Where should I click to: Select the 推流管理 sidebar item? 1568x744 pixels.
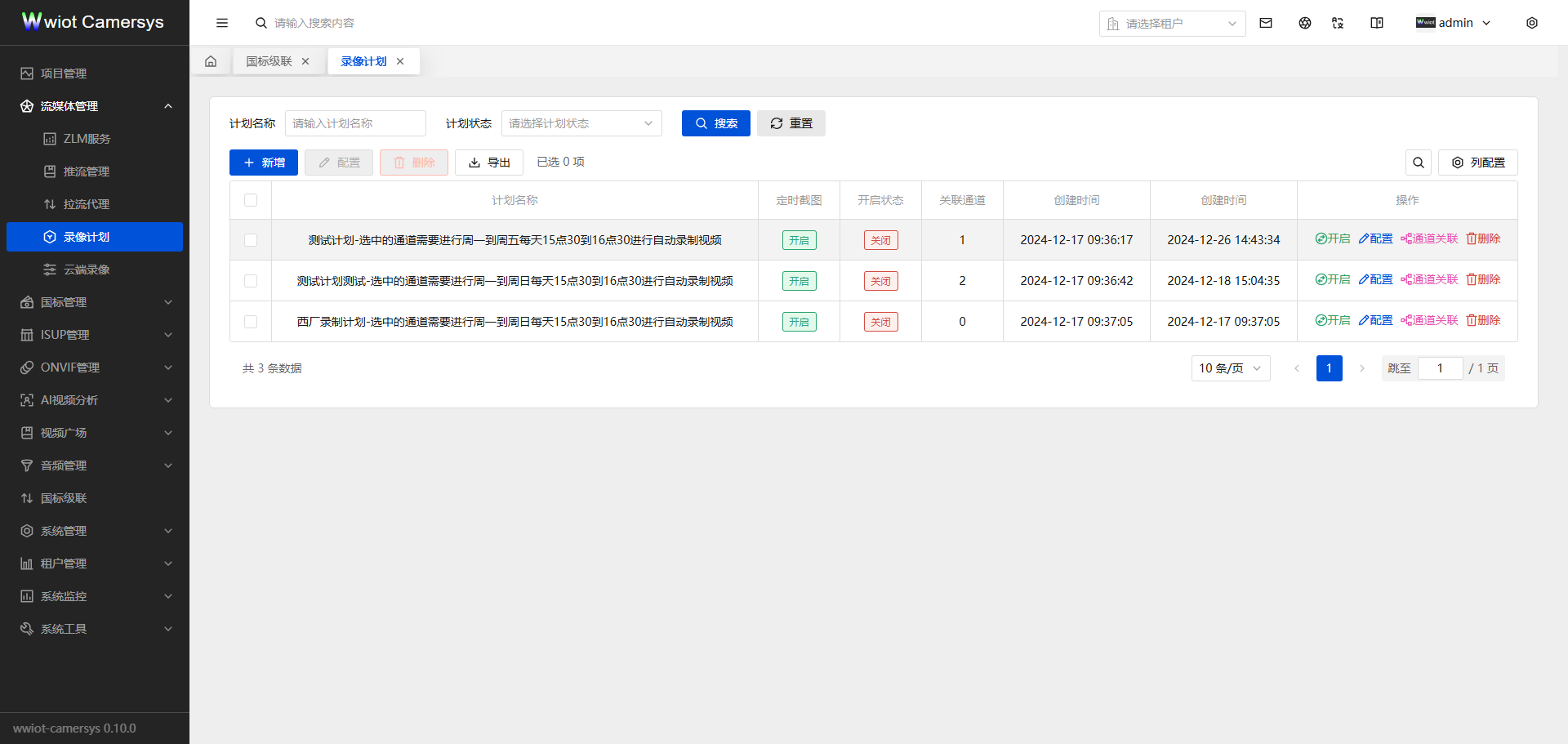point(87,171)
